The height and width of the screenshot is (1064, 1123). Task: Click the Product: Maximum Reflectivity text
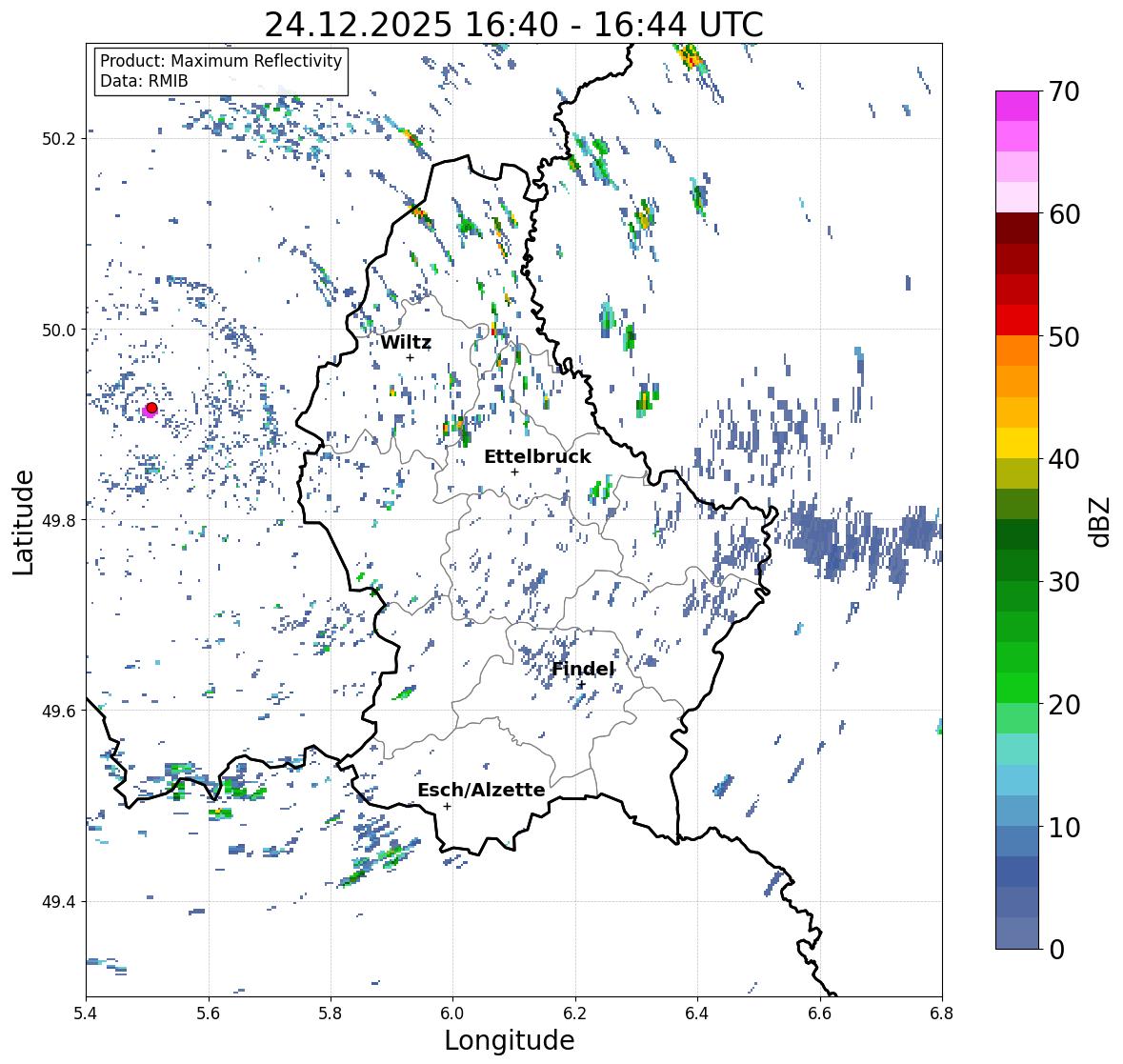pyautogui.click(x=221, y=61)
